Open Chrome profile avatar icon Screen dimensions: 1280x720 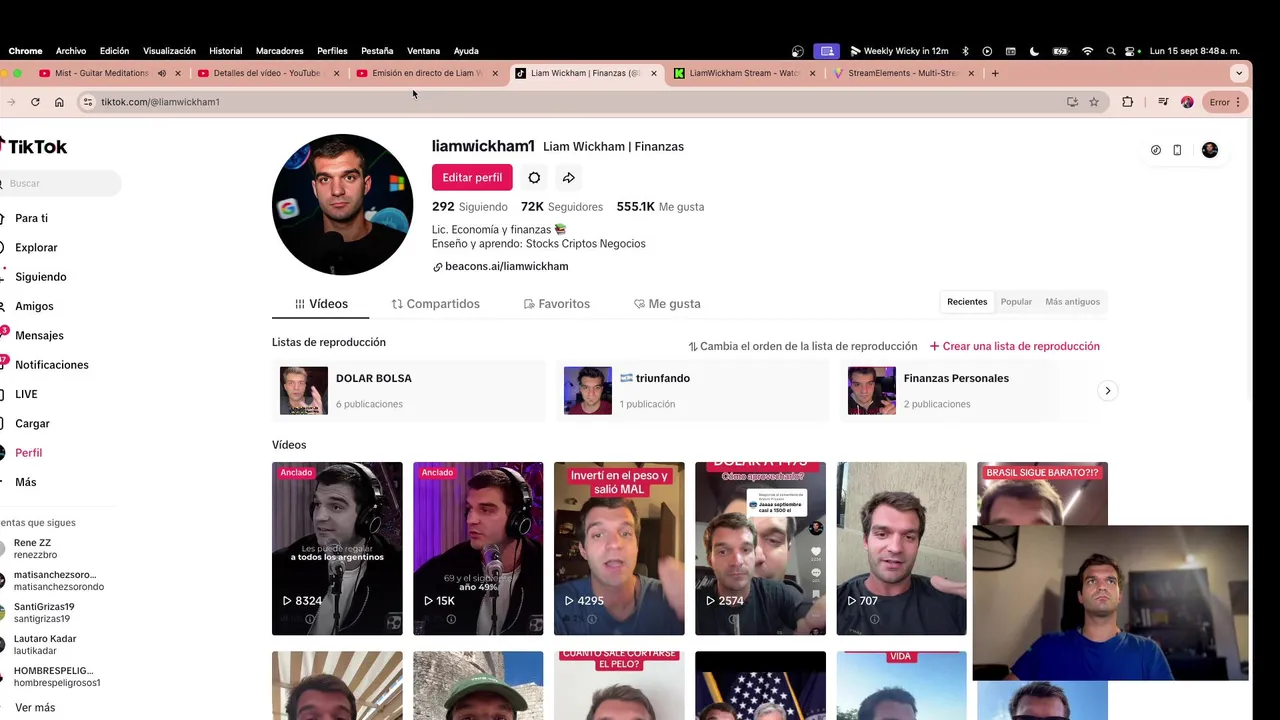1187,102
